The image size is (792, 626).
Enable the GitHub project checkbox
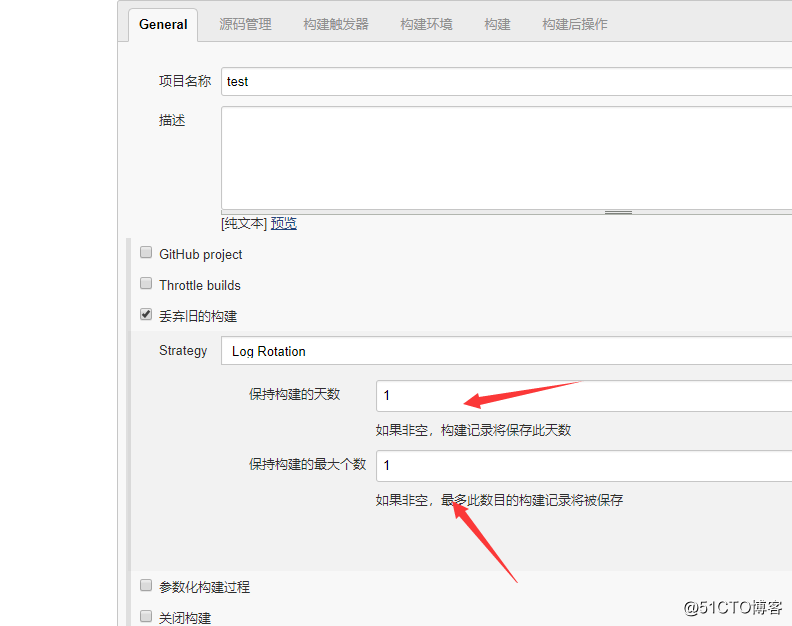(146, 252)
